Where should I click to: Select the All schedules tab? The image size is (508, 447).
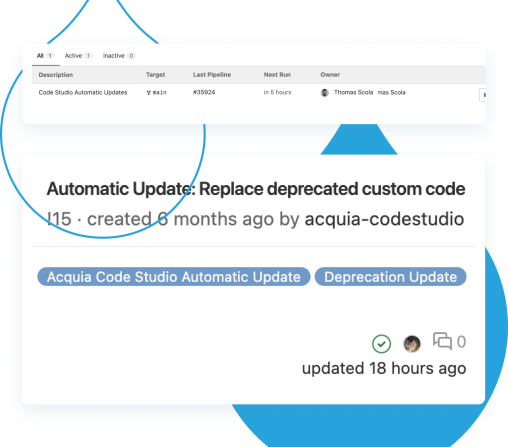45,56
